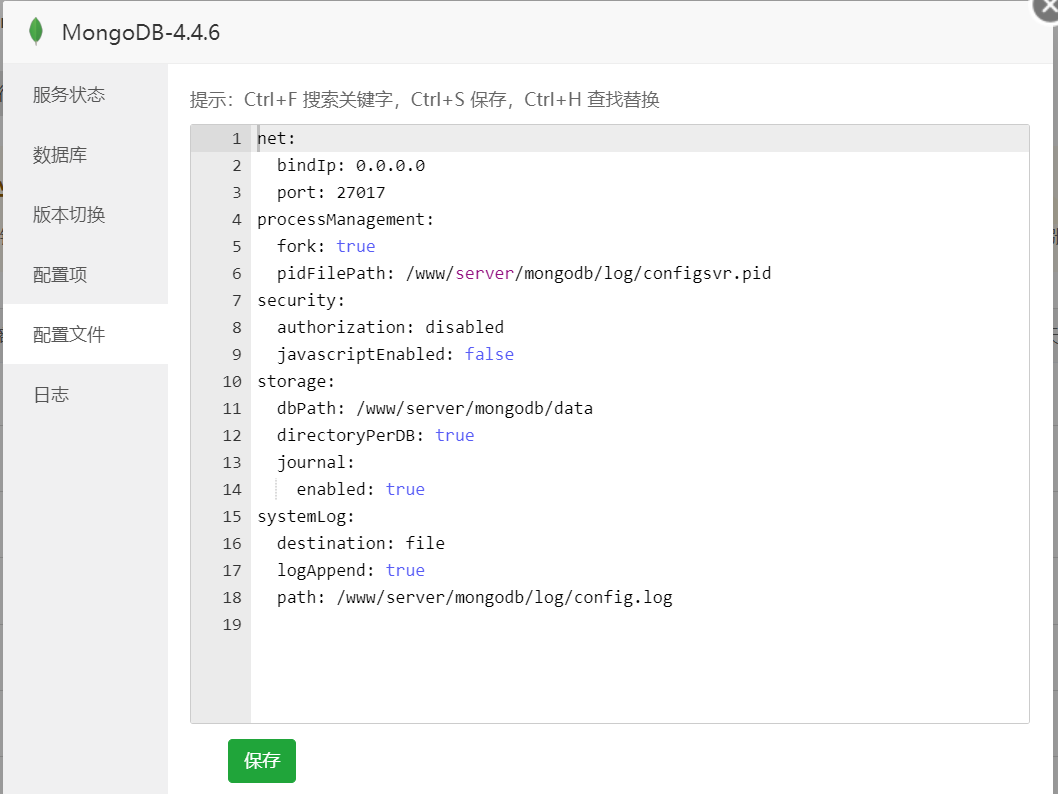Click the 'bindIp: 0.0.0.0' line
This screenshot has width=1058, height=794.
351,165
